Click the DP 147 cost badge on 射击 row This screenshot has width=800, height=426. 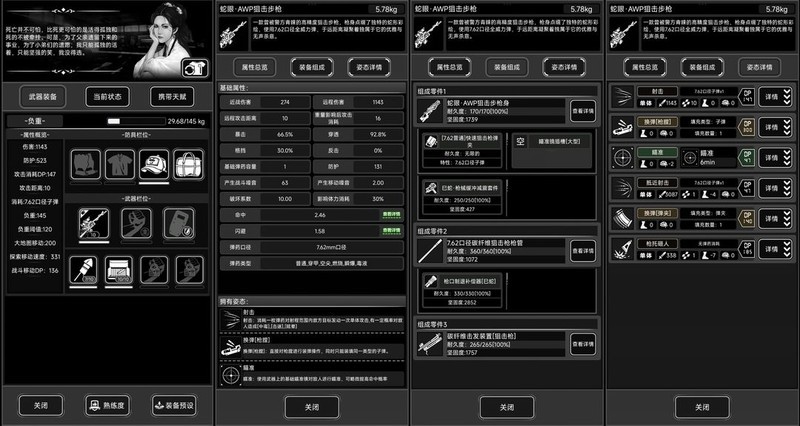point(747,96)
